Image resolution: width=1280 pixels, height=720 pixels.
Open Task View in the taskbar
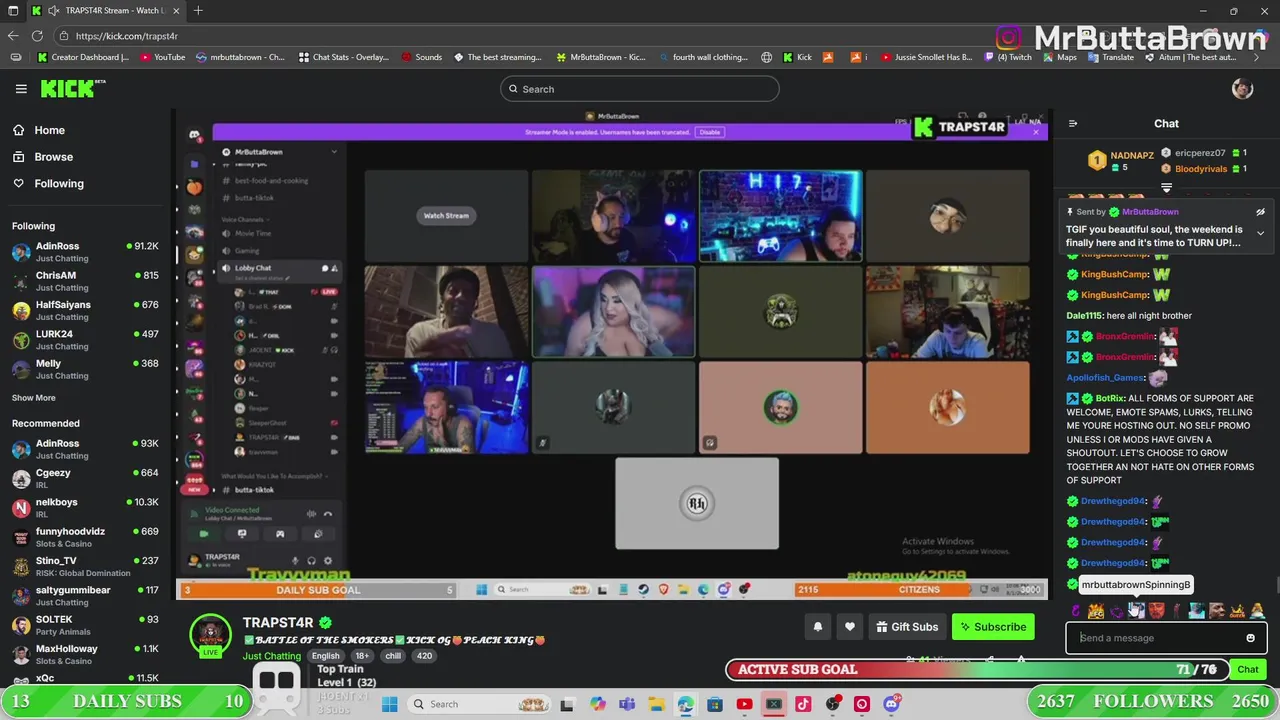click(567, 704)
